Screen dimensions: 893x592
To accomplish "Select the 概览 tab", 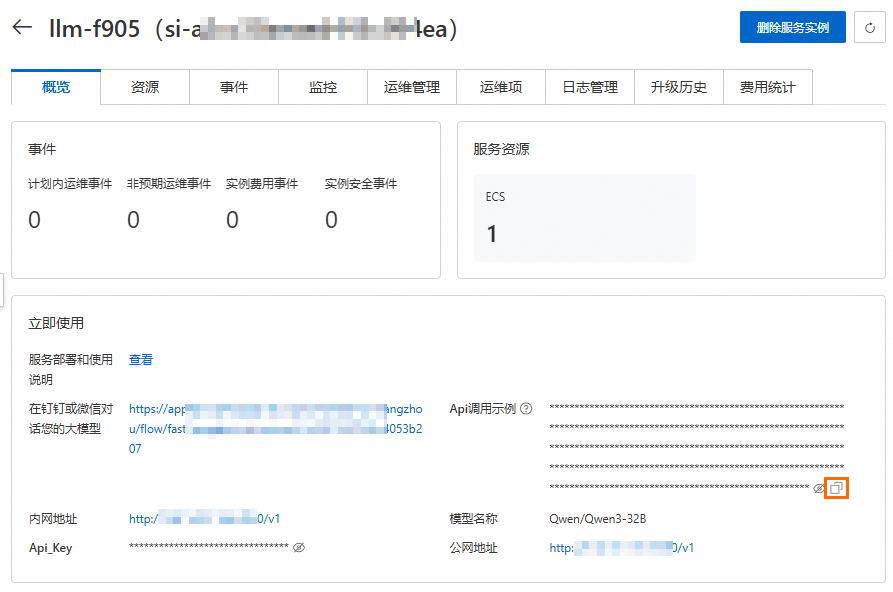I will click(x=56, y=87).
